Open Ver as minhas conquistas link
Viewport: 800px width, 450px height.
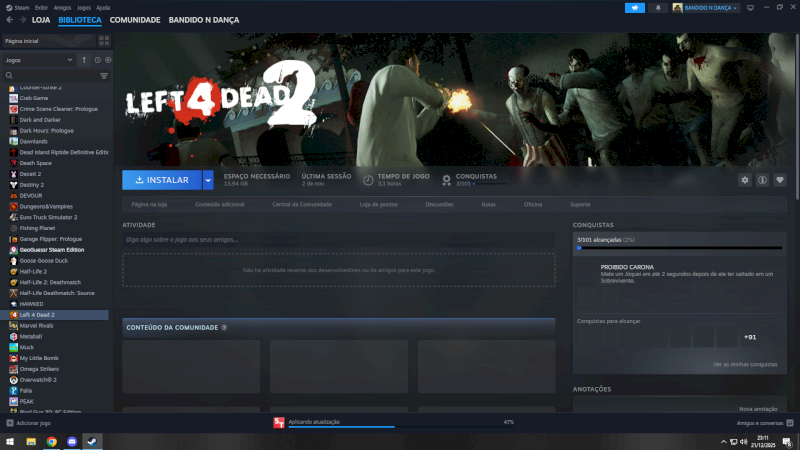click(744, 364)
